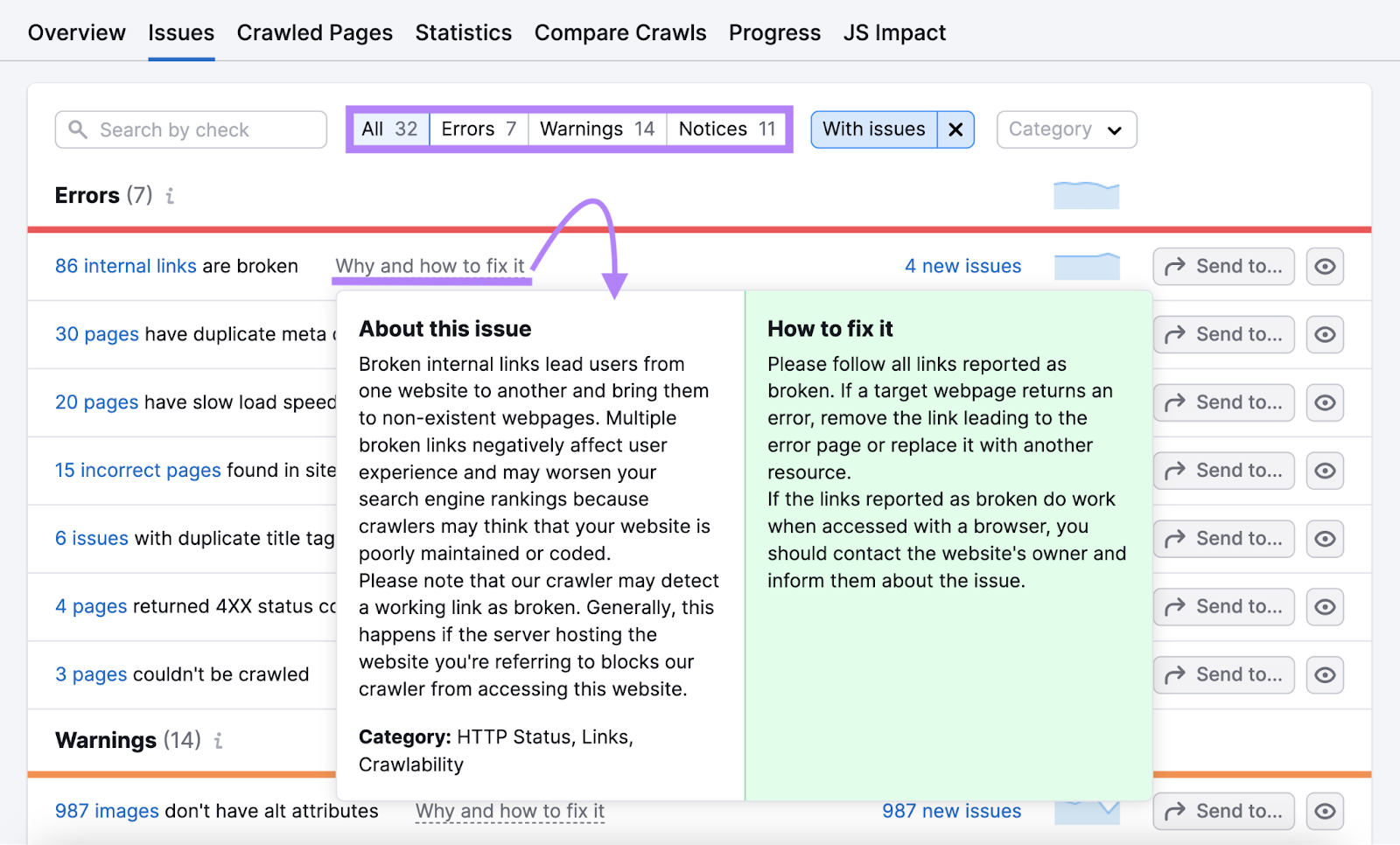
Task: Select the All 32 filter
Action: (389, 129)
